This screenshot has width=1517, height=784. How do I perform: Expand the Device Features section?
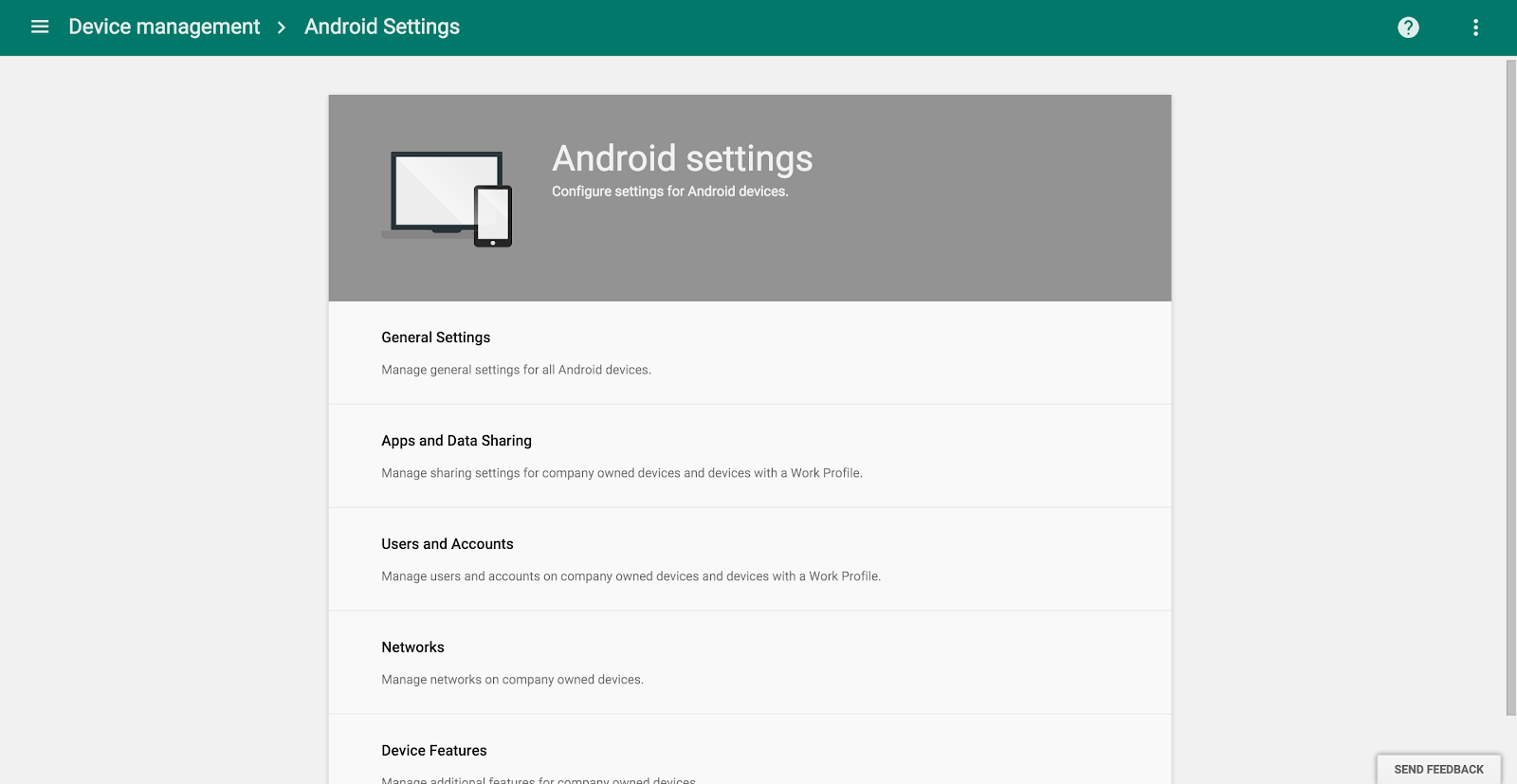tap(750, 750)
